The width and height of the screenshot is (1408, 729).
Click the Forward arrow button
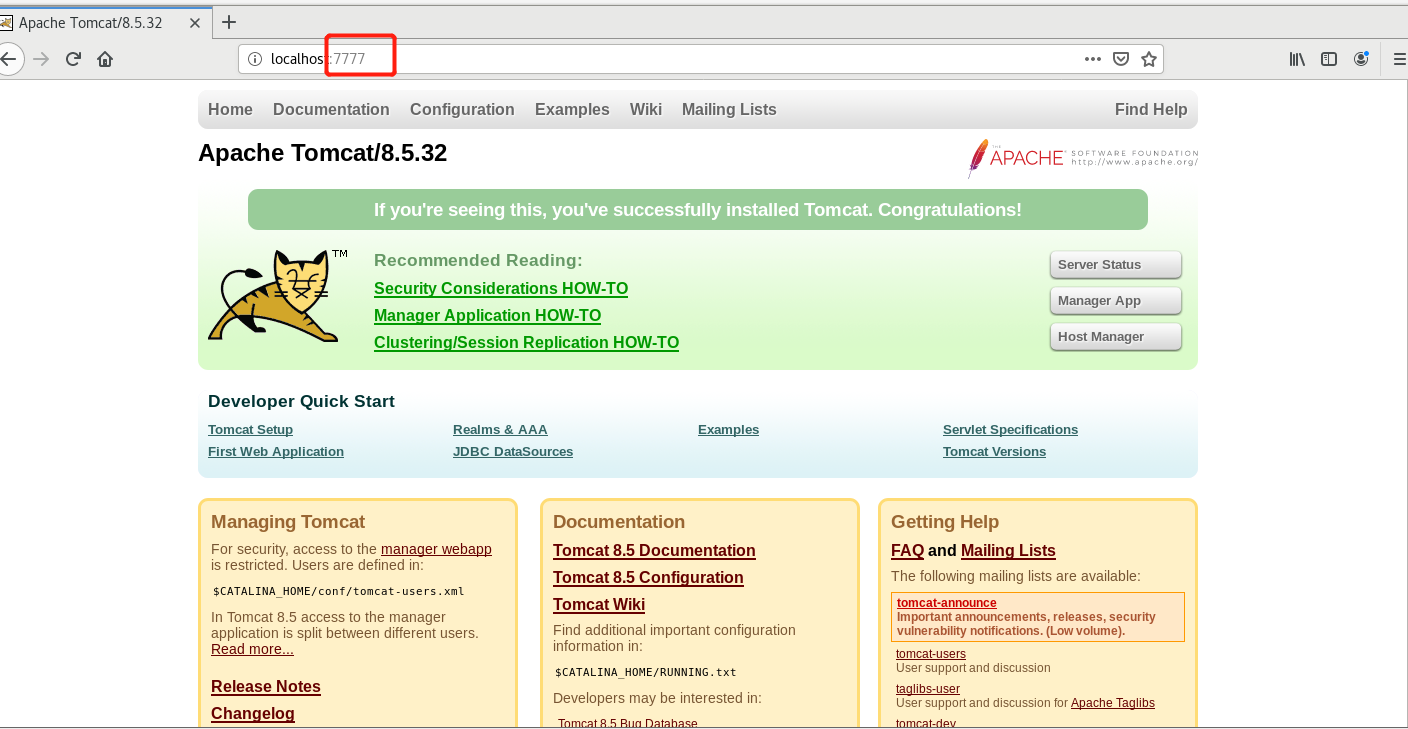coord(41,59)
